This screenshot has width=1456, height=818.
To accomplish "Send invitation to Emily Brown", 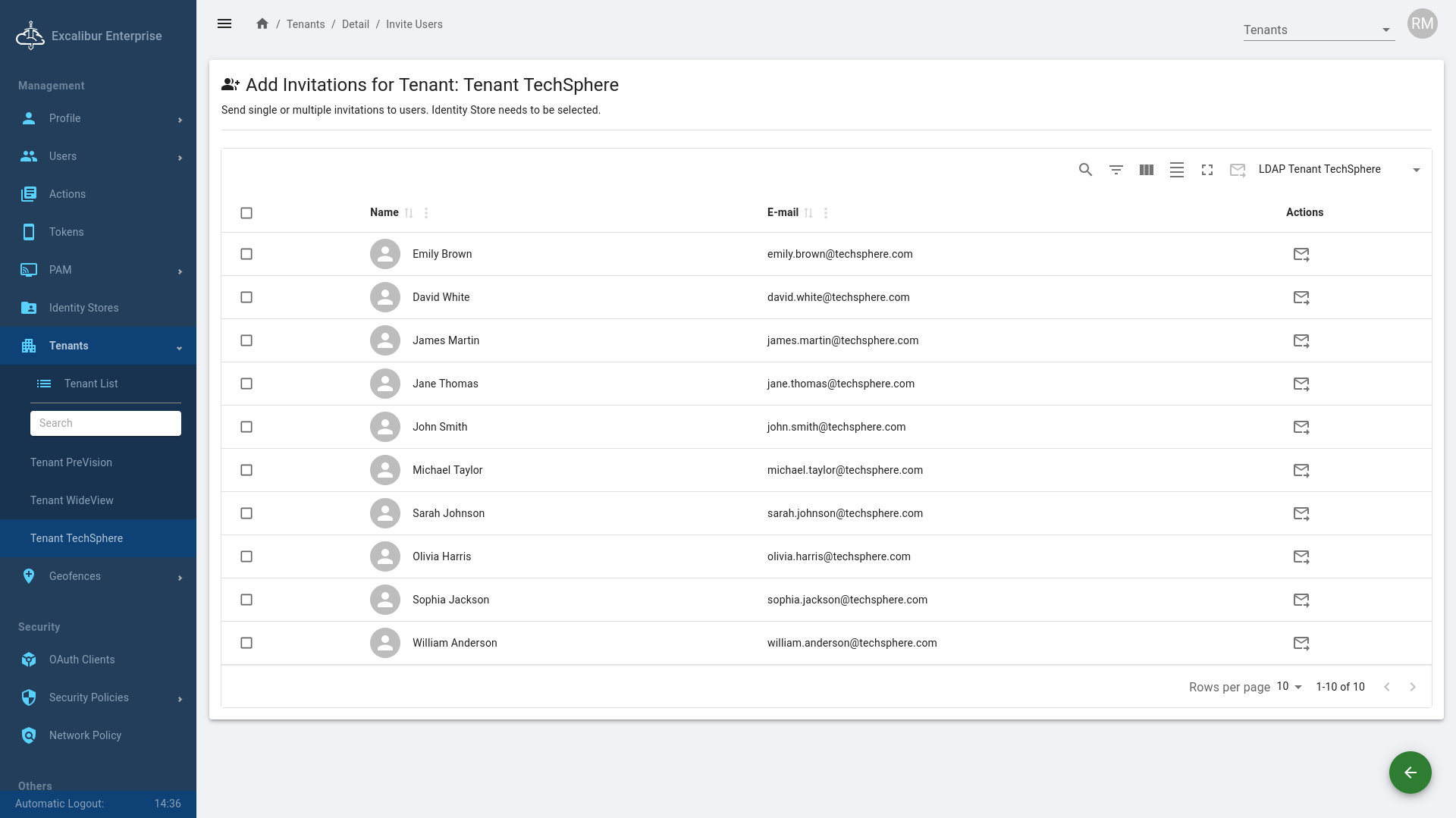I will 1301,254.
